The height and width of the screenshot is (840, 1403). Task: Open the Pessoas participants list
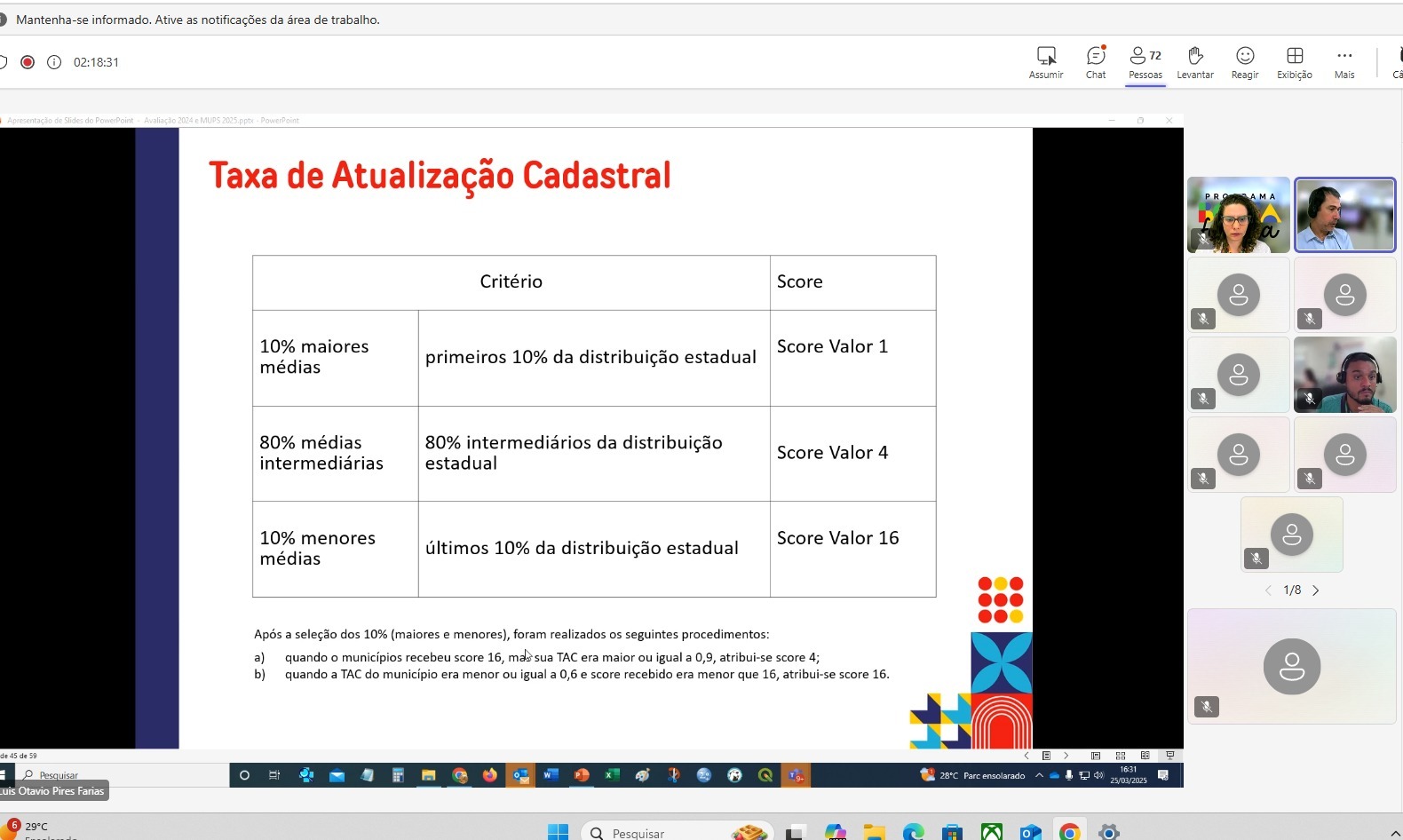[x=1145, y=62]
